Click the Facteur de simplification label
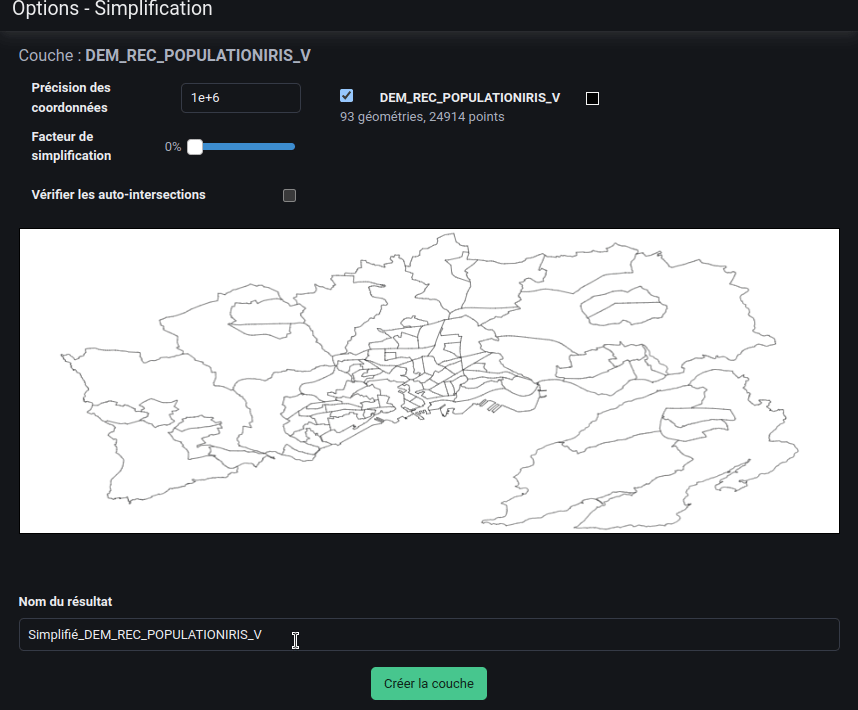858x710 pixels. (x=71, y=146)
